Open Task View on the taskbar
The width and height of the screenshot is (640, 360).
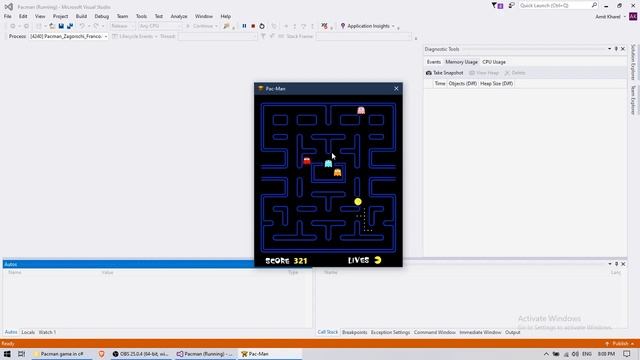click(22, 354)
